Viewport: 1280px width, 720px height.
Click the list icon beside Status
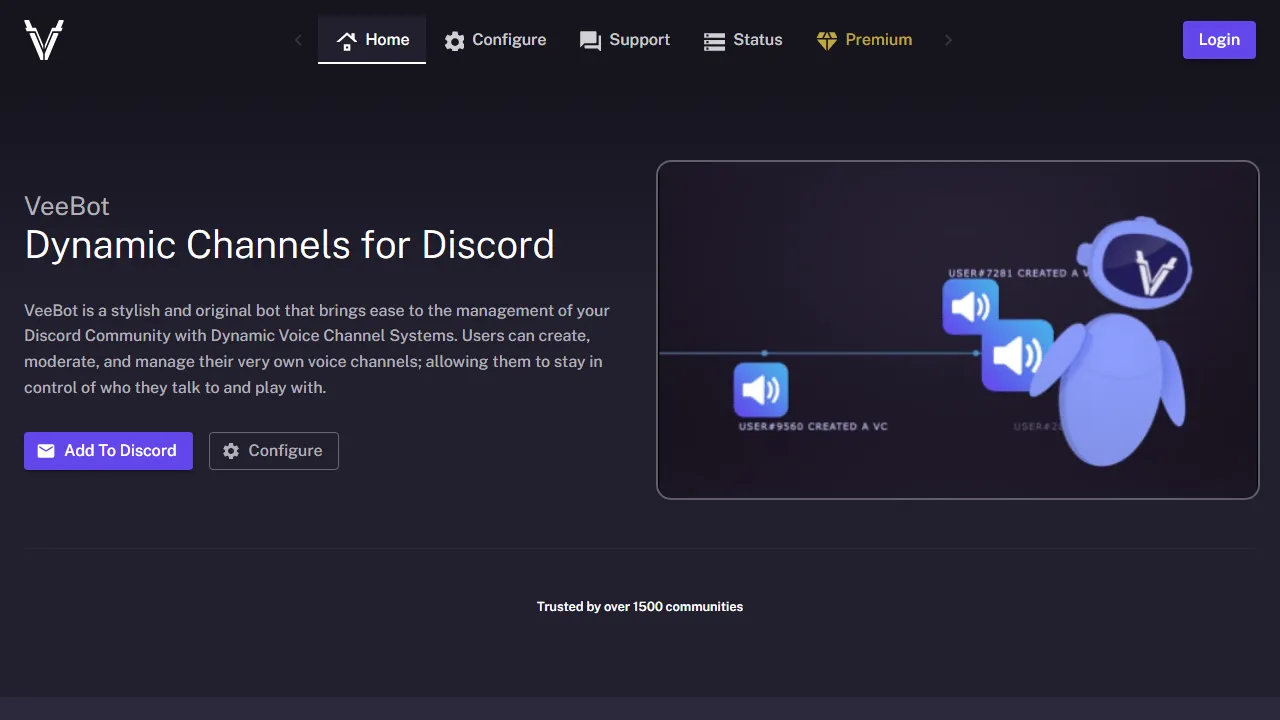point(714,40)
